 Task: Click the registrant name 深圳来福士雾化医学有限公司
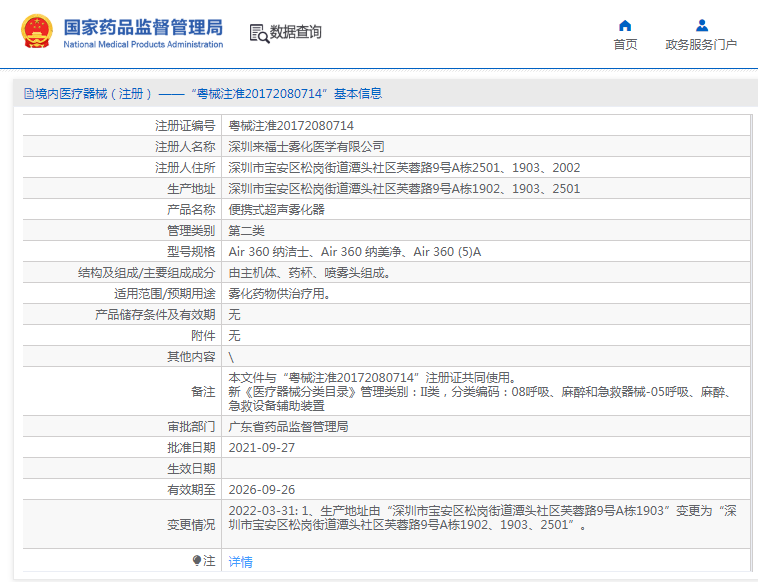click(x=306, y=147)
